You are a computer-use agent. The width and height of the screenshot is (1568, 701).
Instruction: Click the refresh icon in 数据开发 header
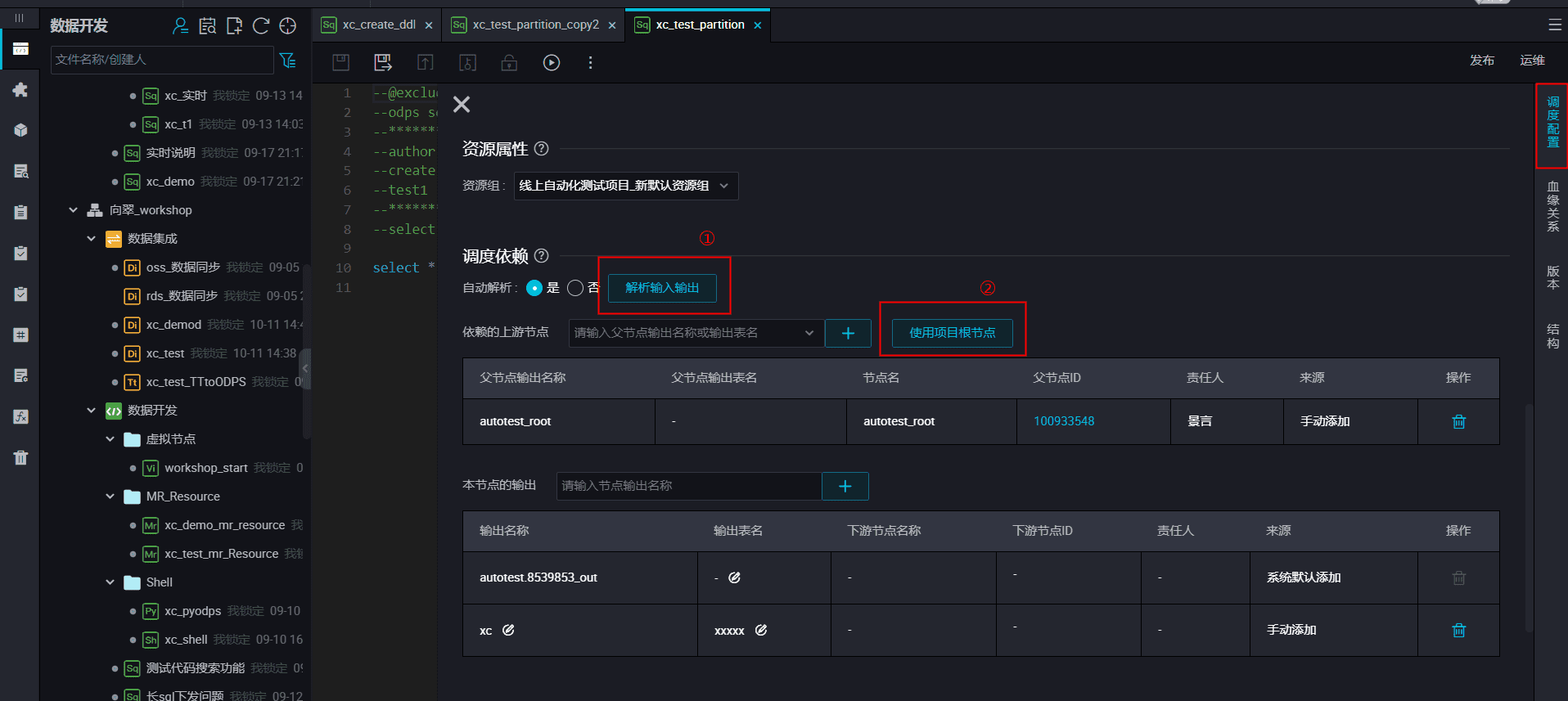[261, 26]
